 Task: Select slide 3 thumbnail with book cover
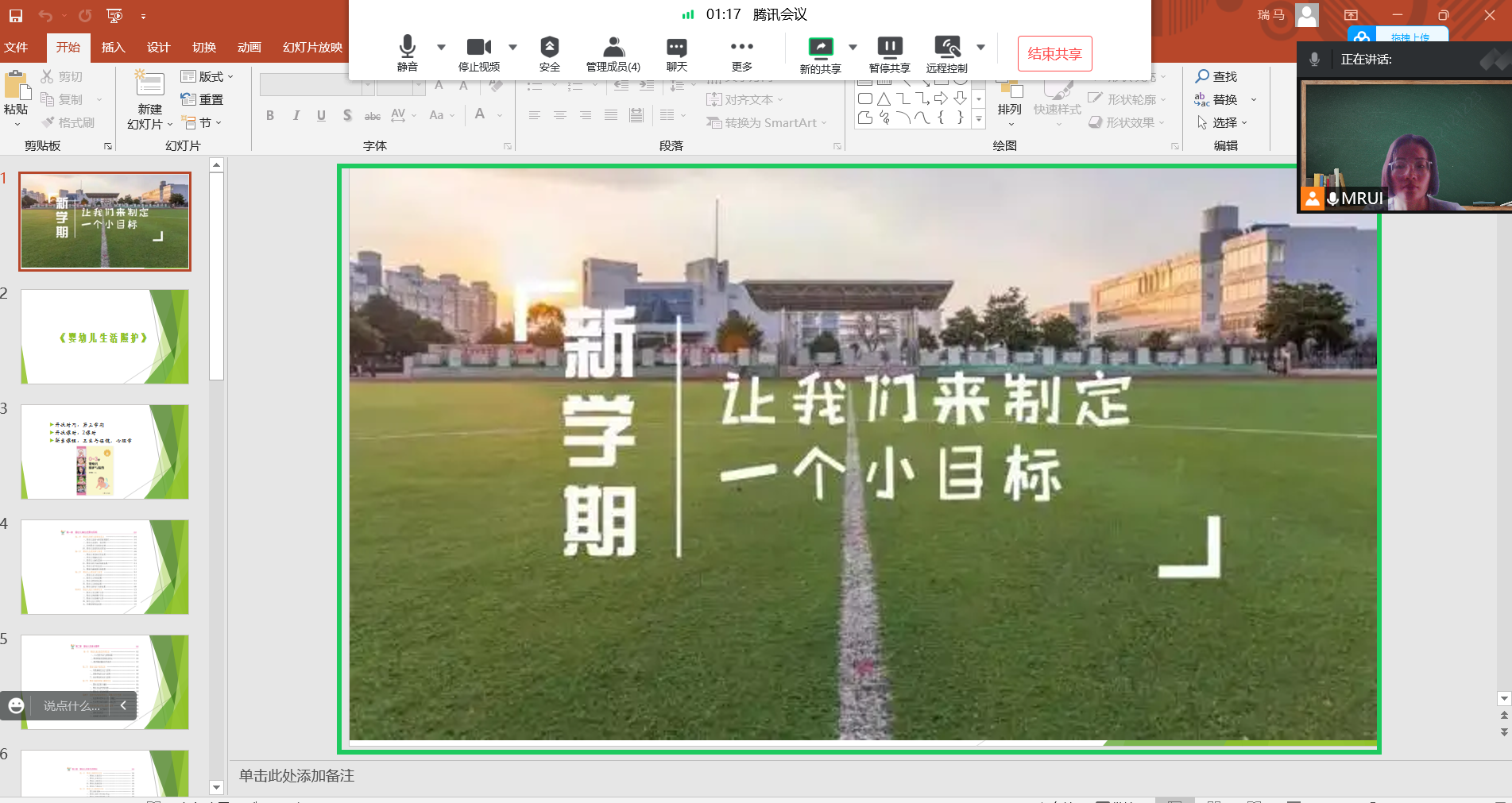[x=105, y=452]
